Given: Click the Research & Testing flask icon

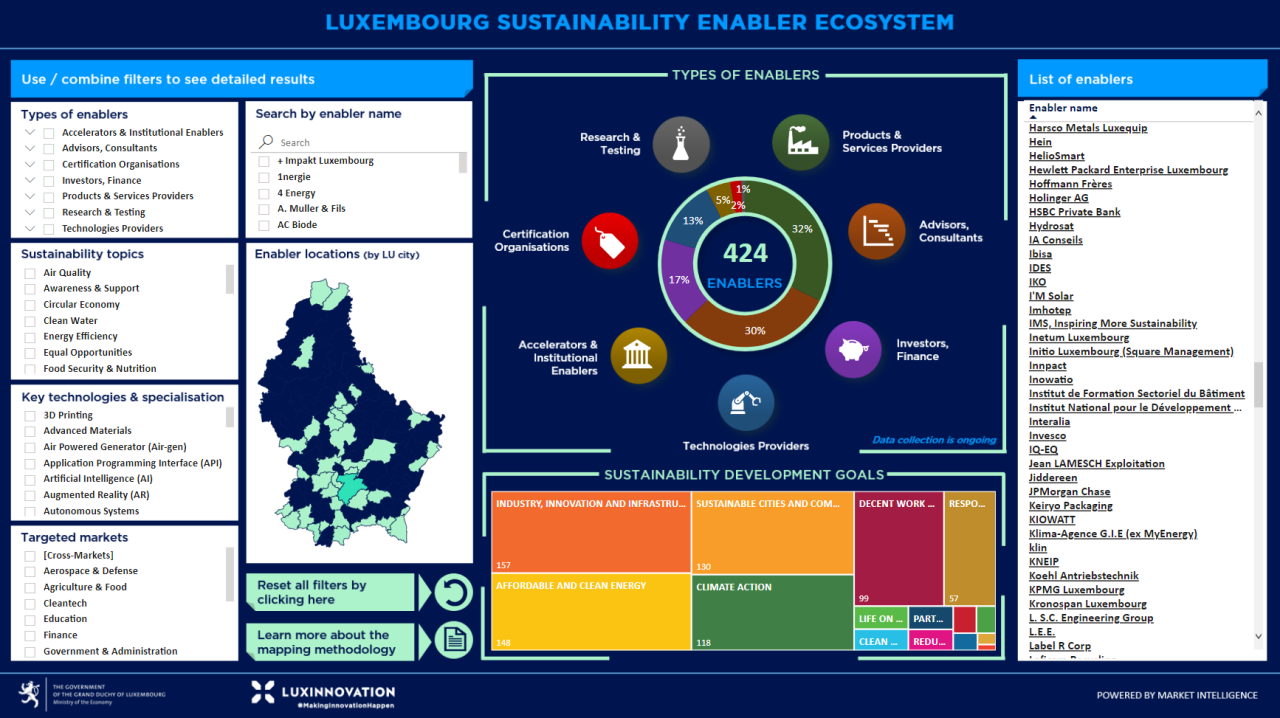Looking at the screenshot, I should (x=681, y=144).
